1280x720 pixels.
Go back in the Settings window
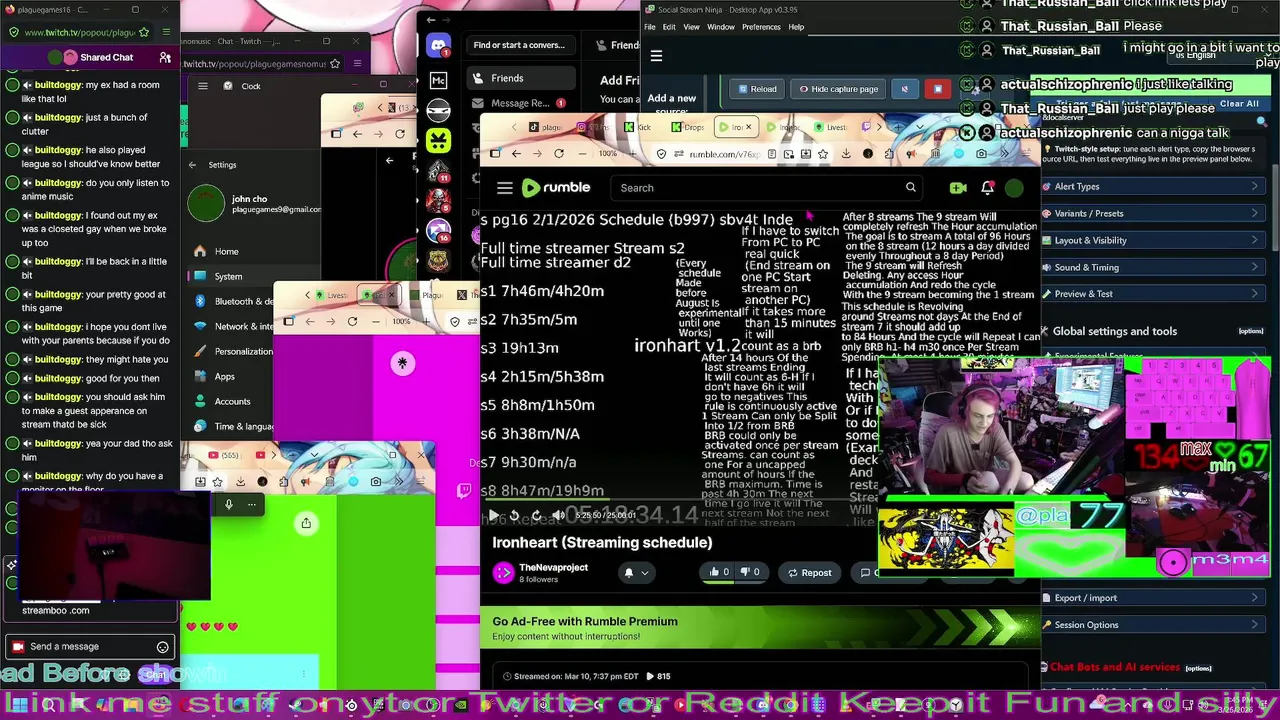point(192,165)
